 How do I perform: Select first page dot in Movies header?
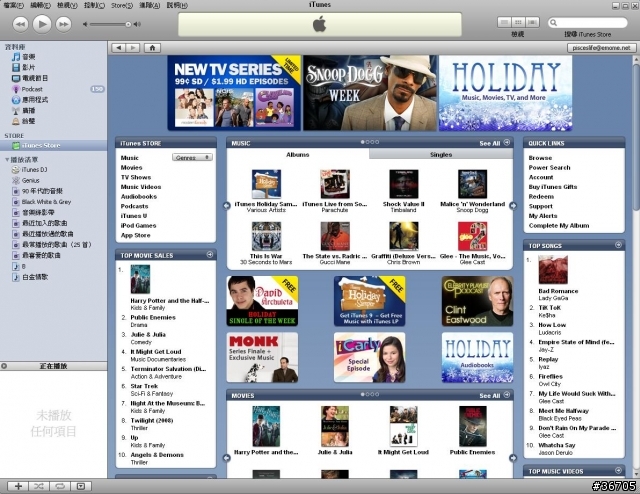362,394
